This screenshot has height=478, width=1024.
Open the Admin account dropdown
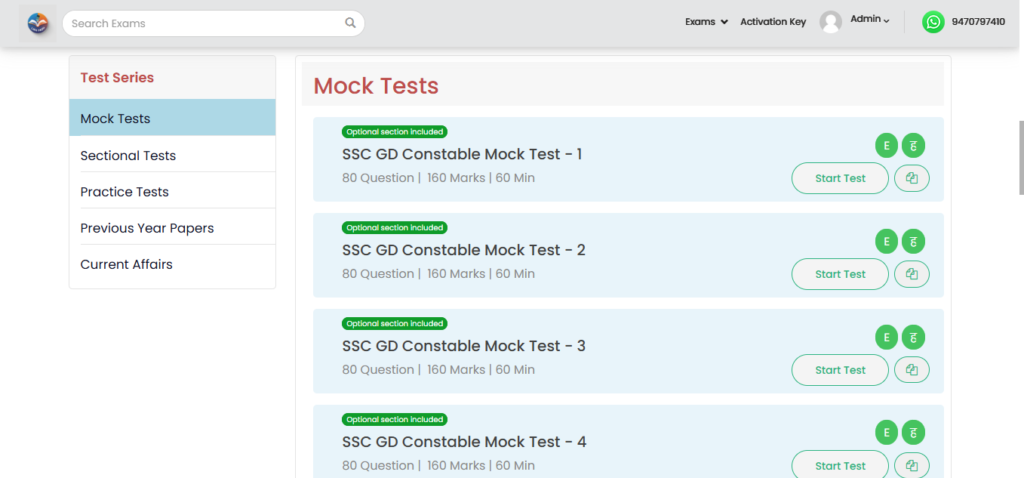point(869,20)
